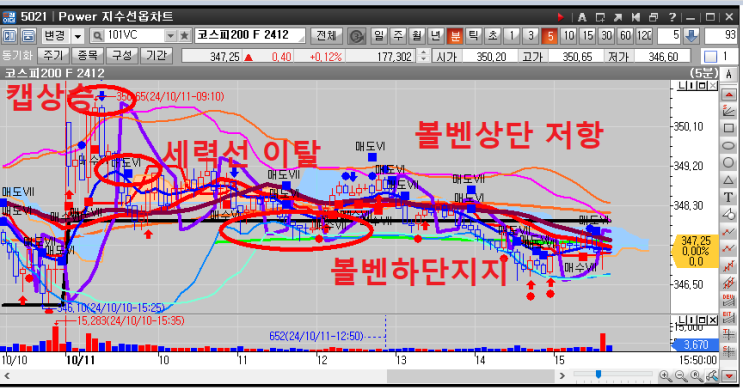Viewport: 743px width, 390px height.
Task: Click the 코스피200 F 2412 name field
Action: pyautogui.click(x=249, y=36)
